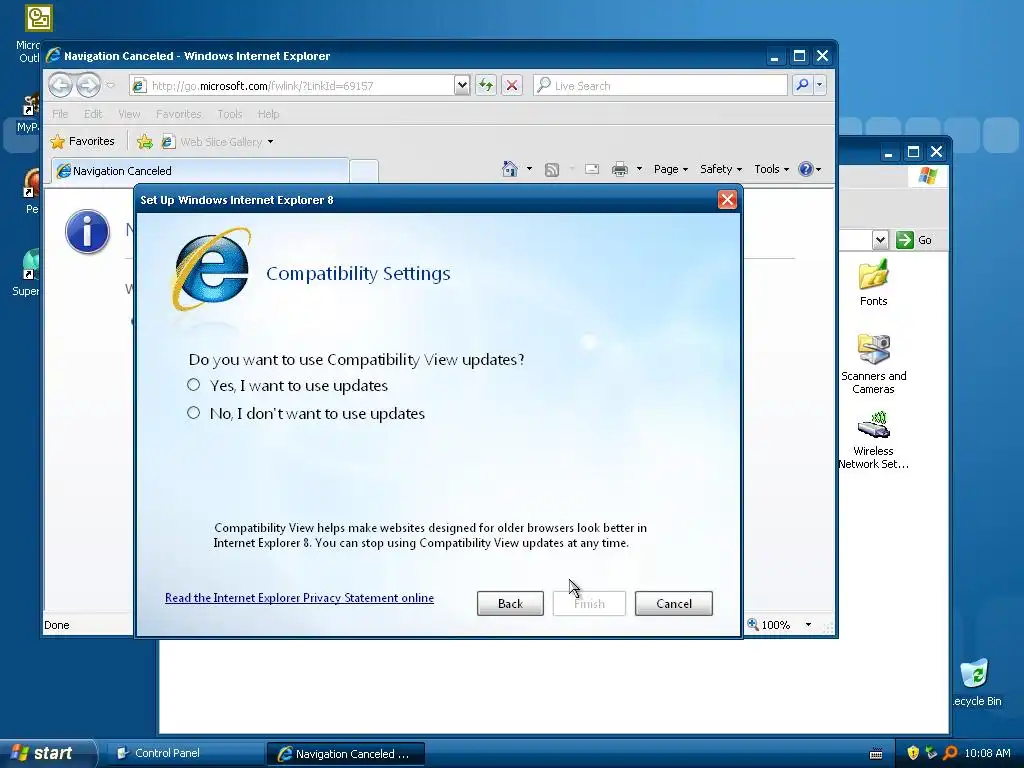This screenshot has width=1024, height=768.
Task: Click the Go button in Control Panel
Action: (x=914, y=240)
